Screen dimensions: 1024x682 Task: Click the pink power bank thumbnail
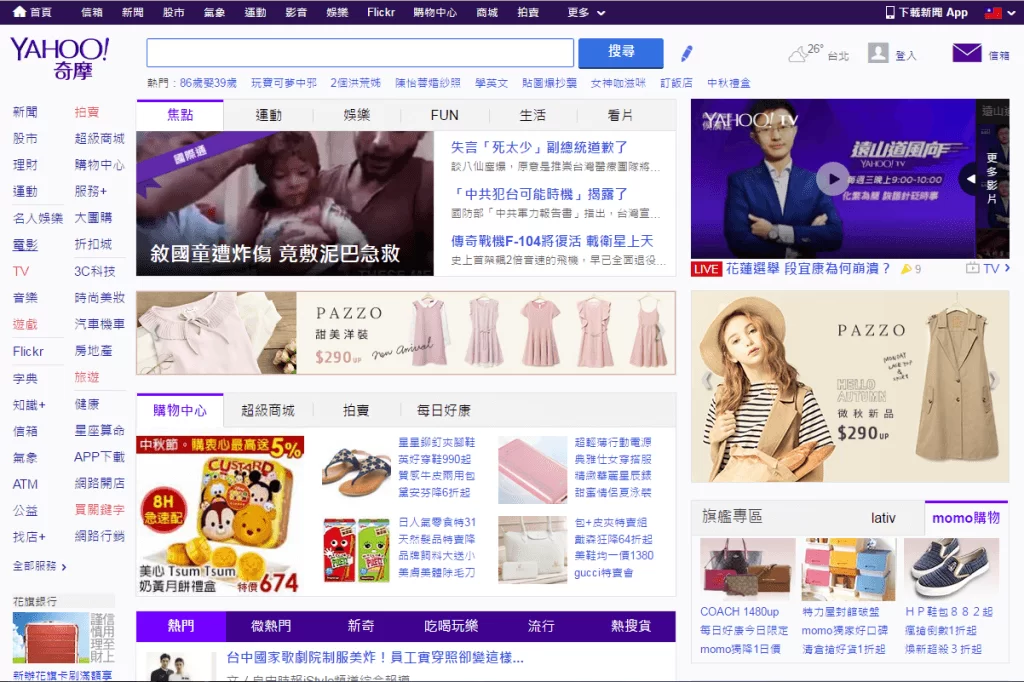[532, 470]
